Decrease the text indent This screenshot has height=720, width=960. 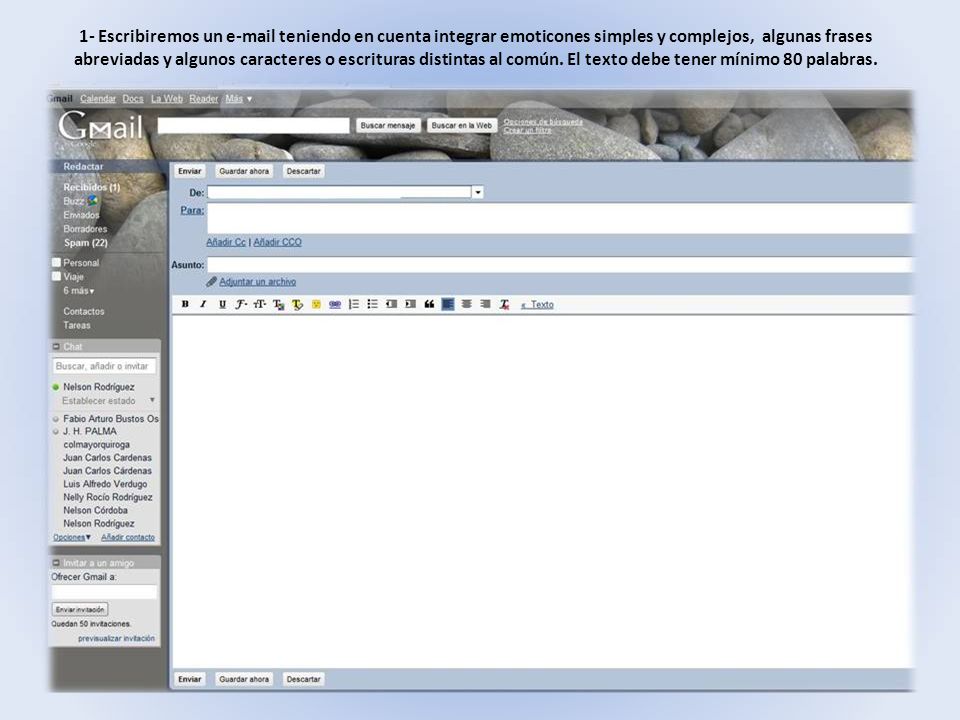pos(391,304)
